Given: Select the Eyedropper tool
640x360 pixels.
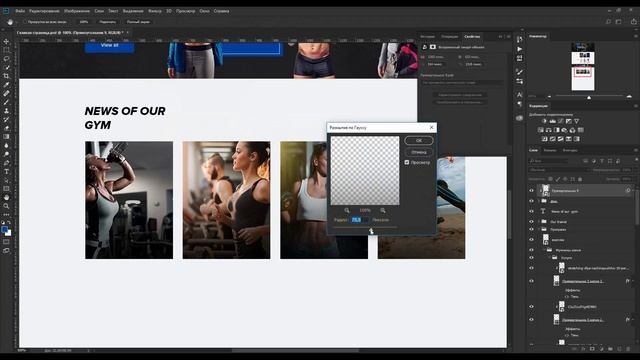Looking at the screenshot, I should tap(6, 84).
